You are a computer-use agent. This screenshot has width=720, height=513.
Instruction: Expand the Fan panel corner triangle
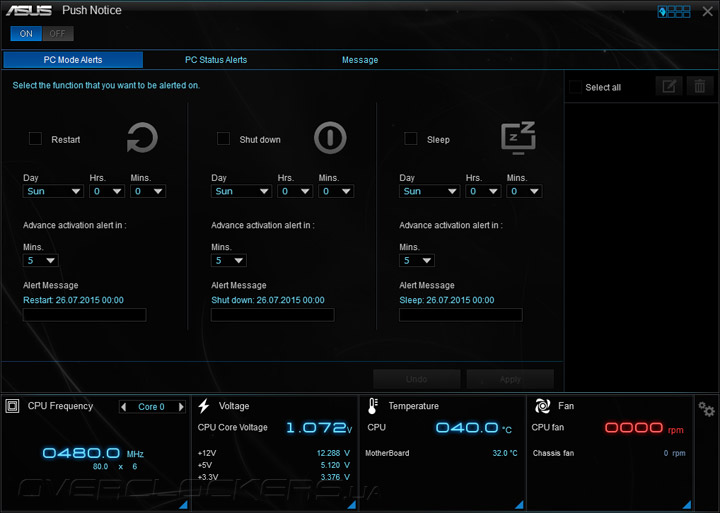click(687, 505)
